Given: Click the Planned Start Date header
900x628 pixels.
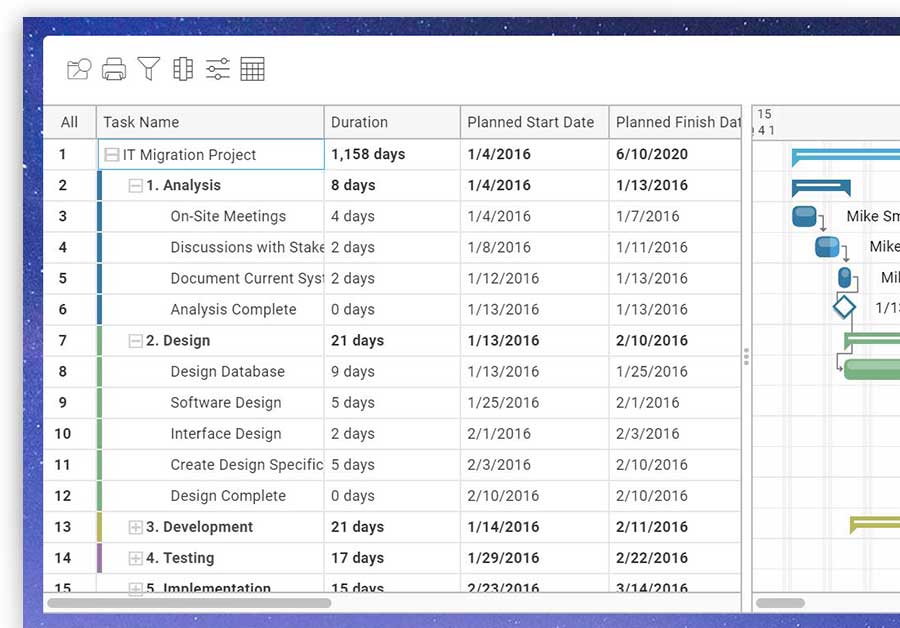Looking at the screenshot, I should 534,122.
